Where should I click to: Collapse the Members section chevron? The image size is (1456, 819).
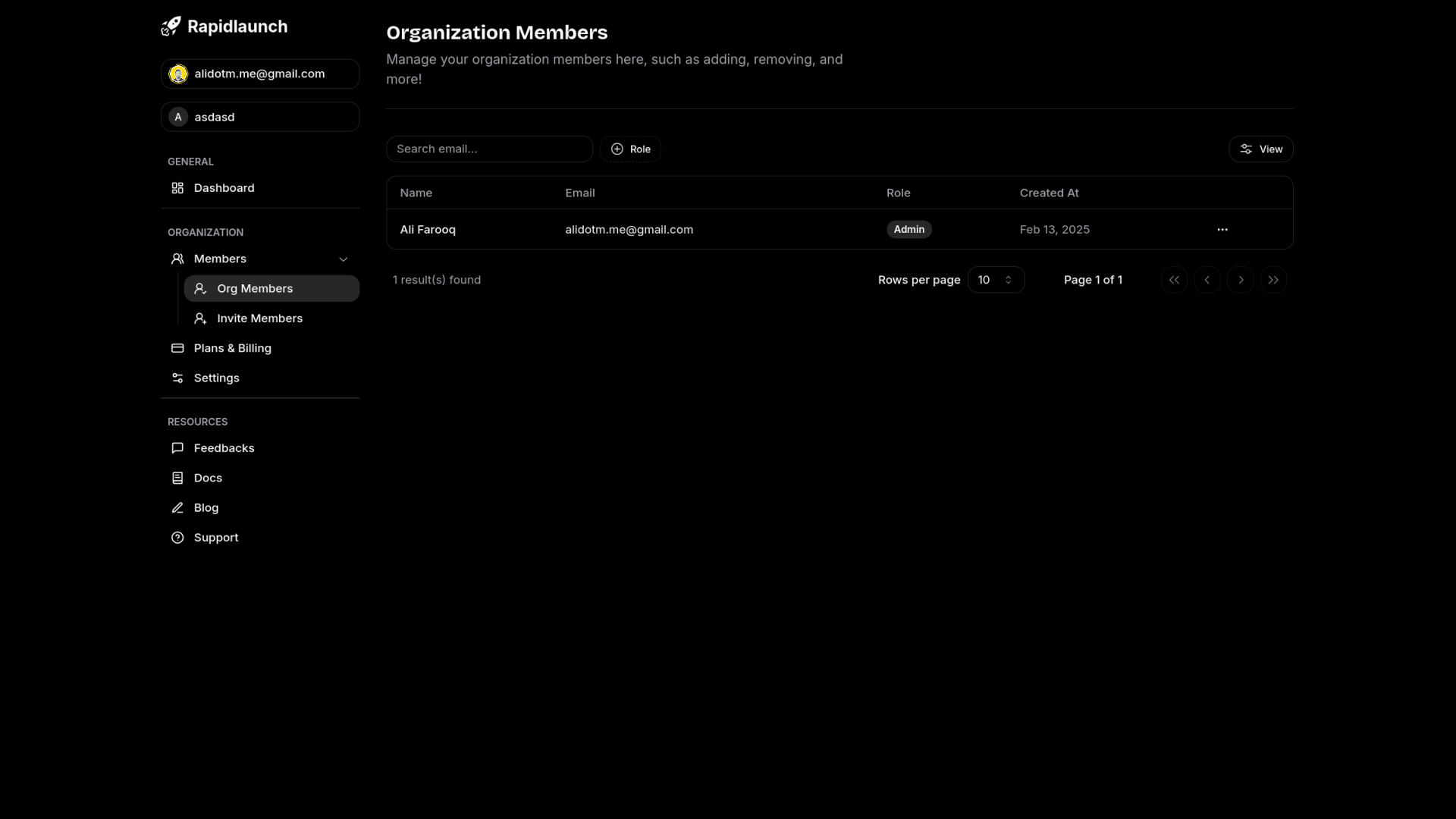click(x=343, y=259)
